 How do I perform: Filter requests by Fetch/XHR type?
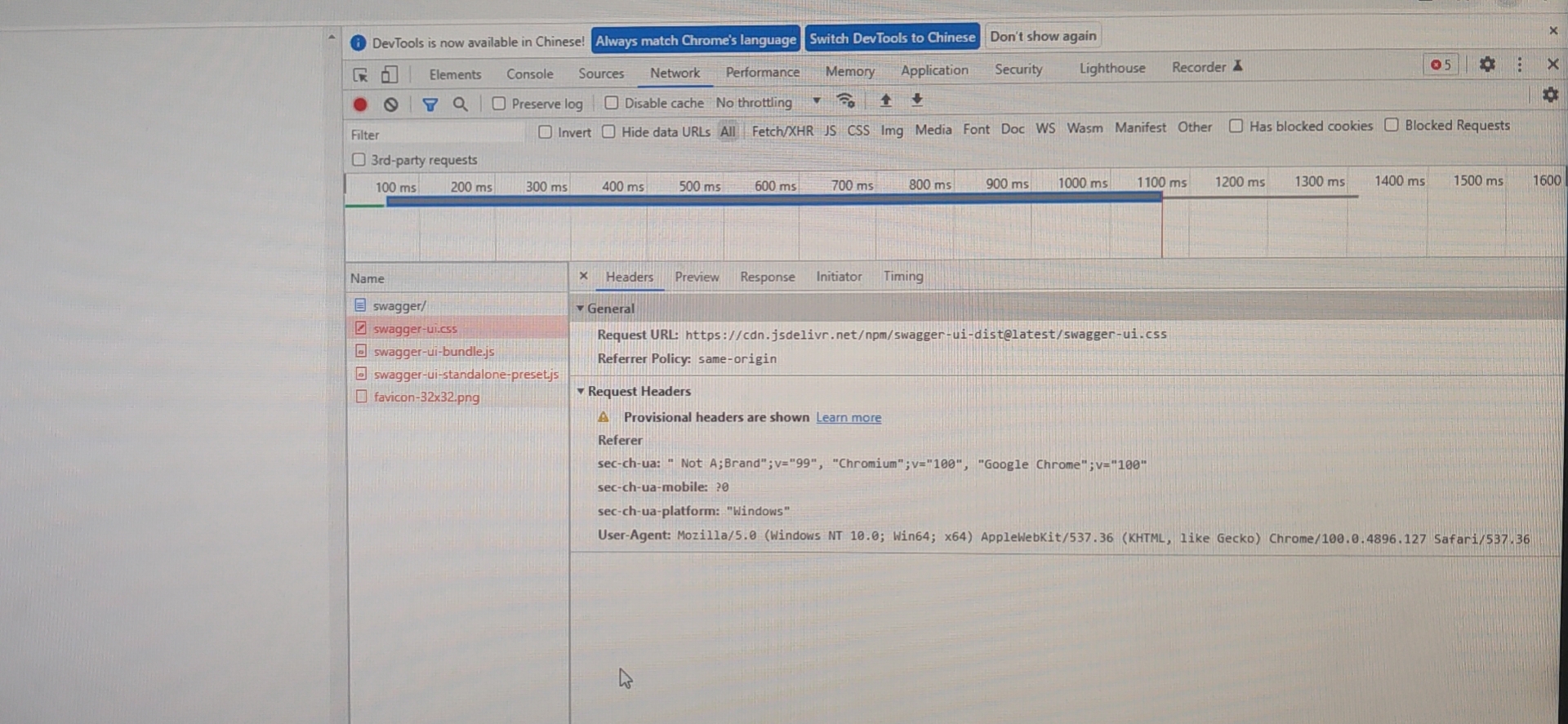coord(782,131)
